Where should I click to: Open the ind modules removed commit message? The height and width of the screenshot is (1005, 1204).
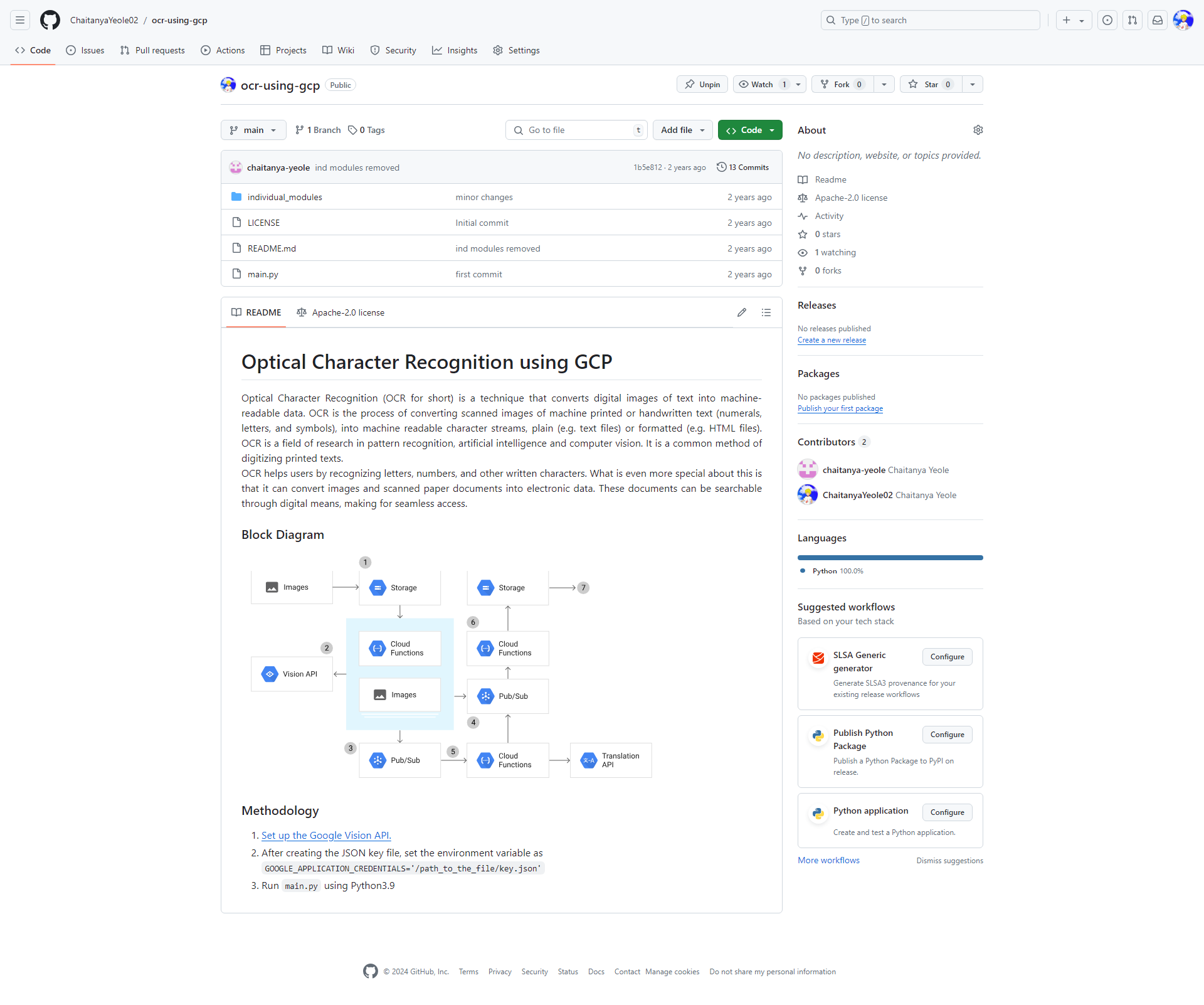coord(357,167)
